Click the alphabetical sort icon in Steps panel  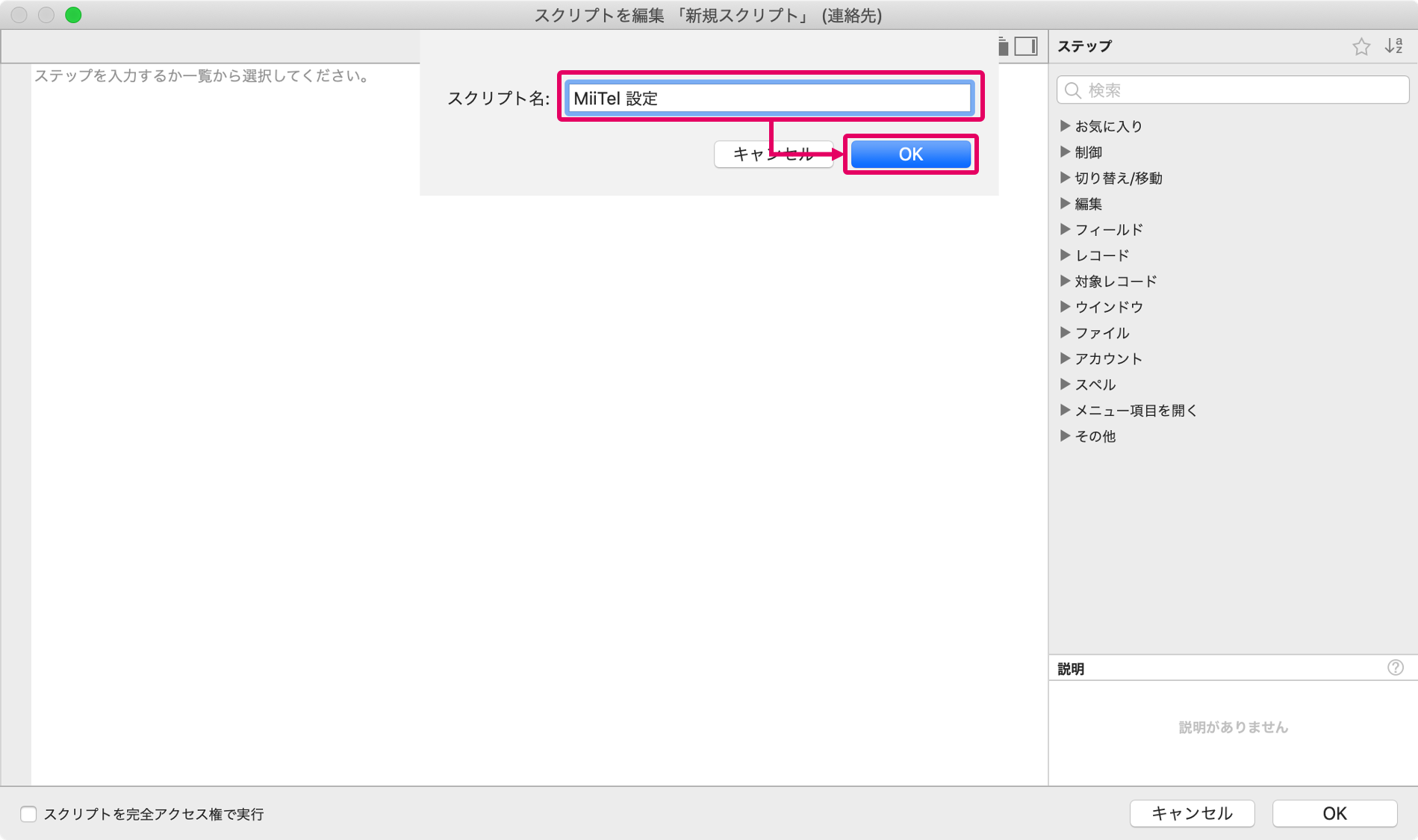pos(1393,46)
